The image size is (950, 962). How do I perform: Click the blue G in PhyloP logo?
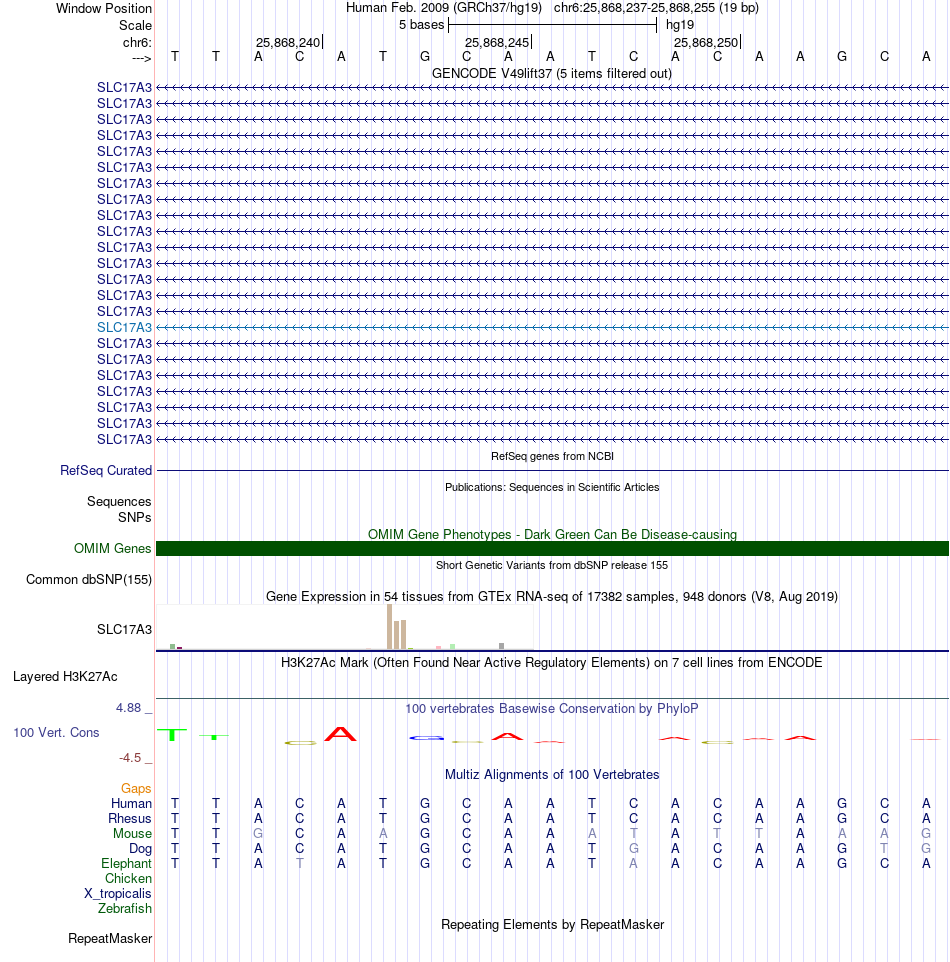click(x=427, y=737)
